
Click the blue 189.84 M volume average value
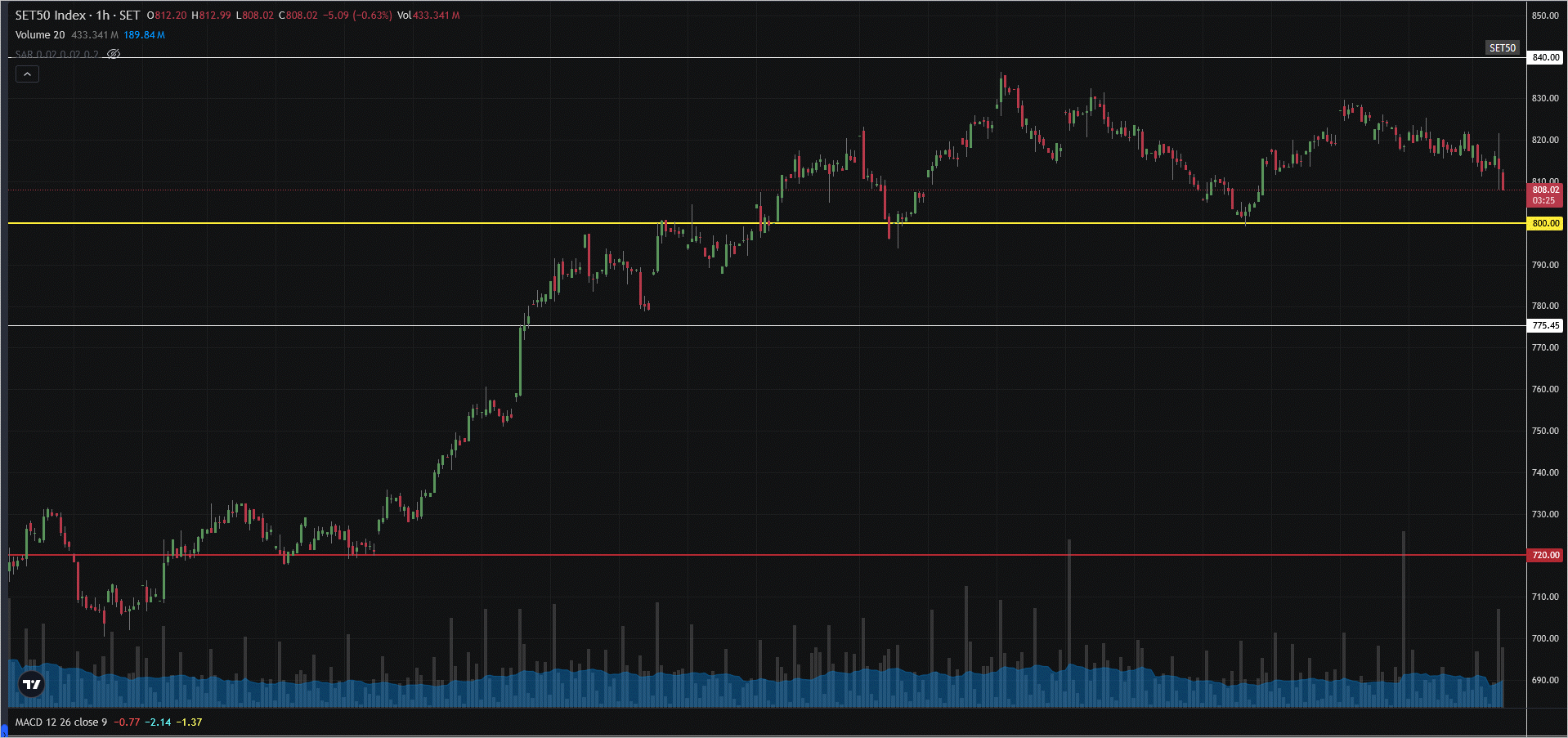(144, 35)
